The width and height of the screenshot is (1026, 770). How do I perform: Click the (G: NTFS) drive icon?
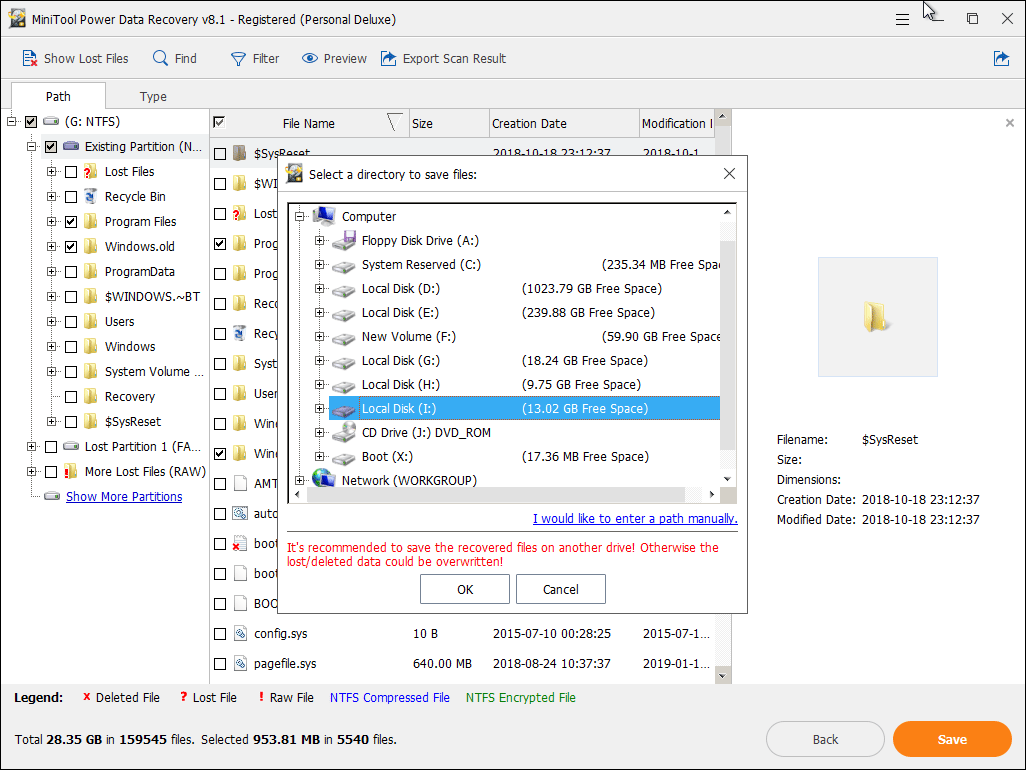coord(51,122)
